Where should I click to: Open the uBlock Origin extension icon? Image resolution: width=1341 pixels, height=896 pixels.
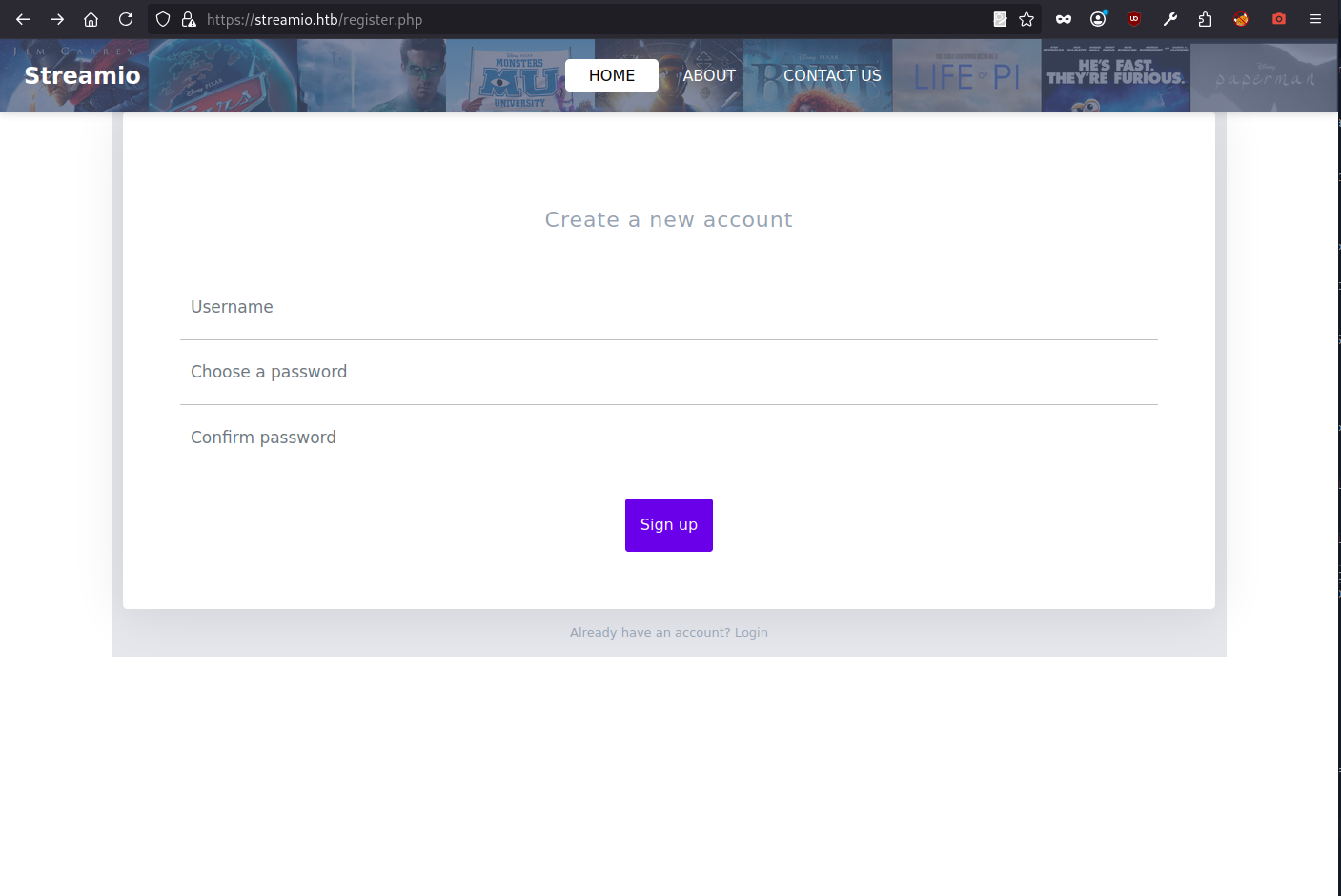[x=1134, y=19]
